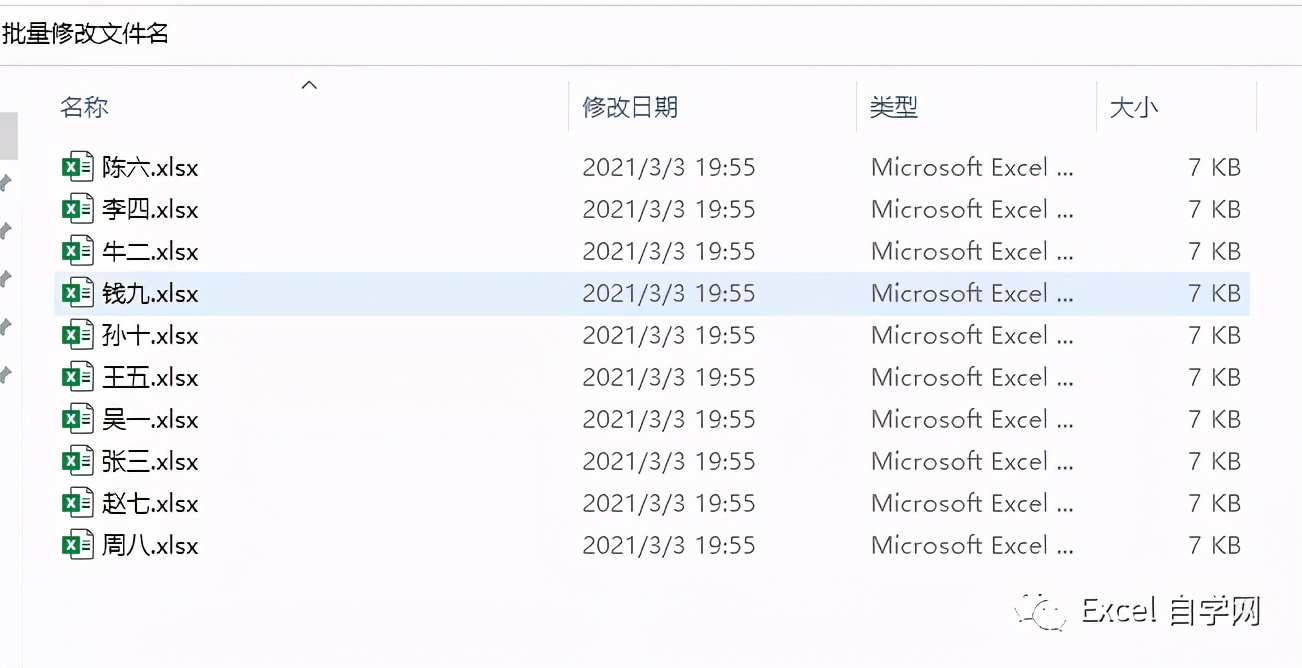Sort files by the 名称 column header
The height and width of the screenshot is (668, 1302).
(84, 108)
